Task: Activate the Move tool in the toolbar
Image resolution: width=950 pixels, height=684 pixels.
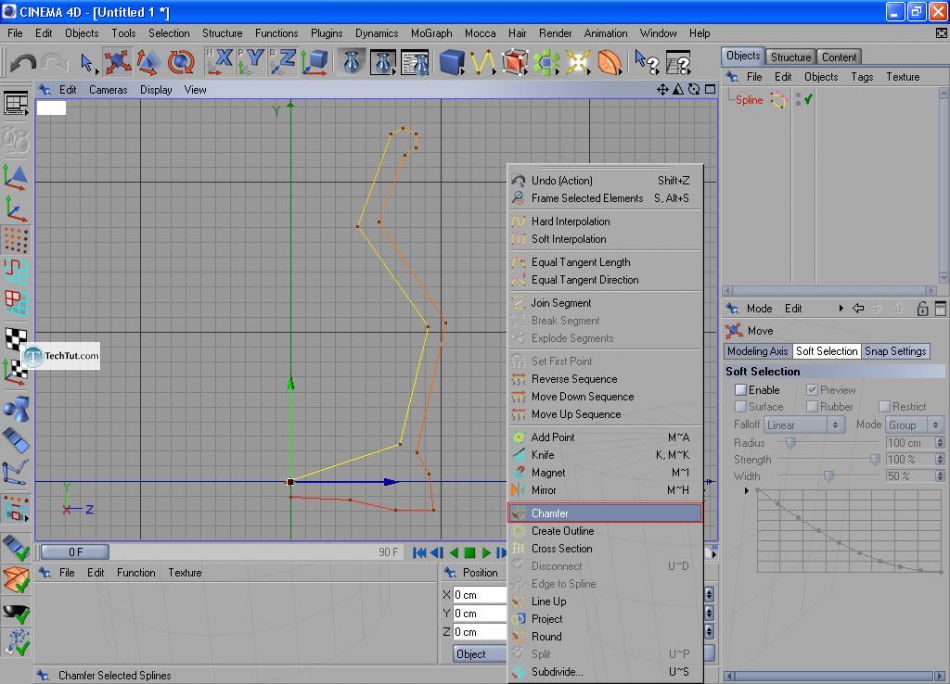Action: (x=118, y=62)
